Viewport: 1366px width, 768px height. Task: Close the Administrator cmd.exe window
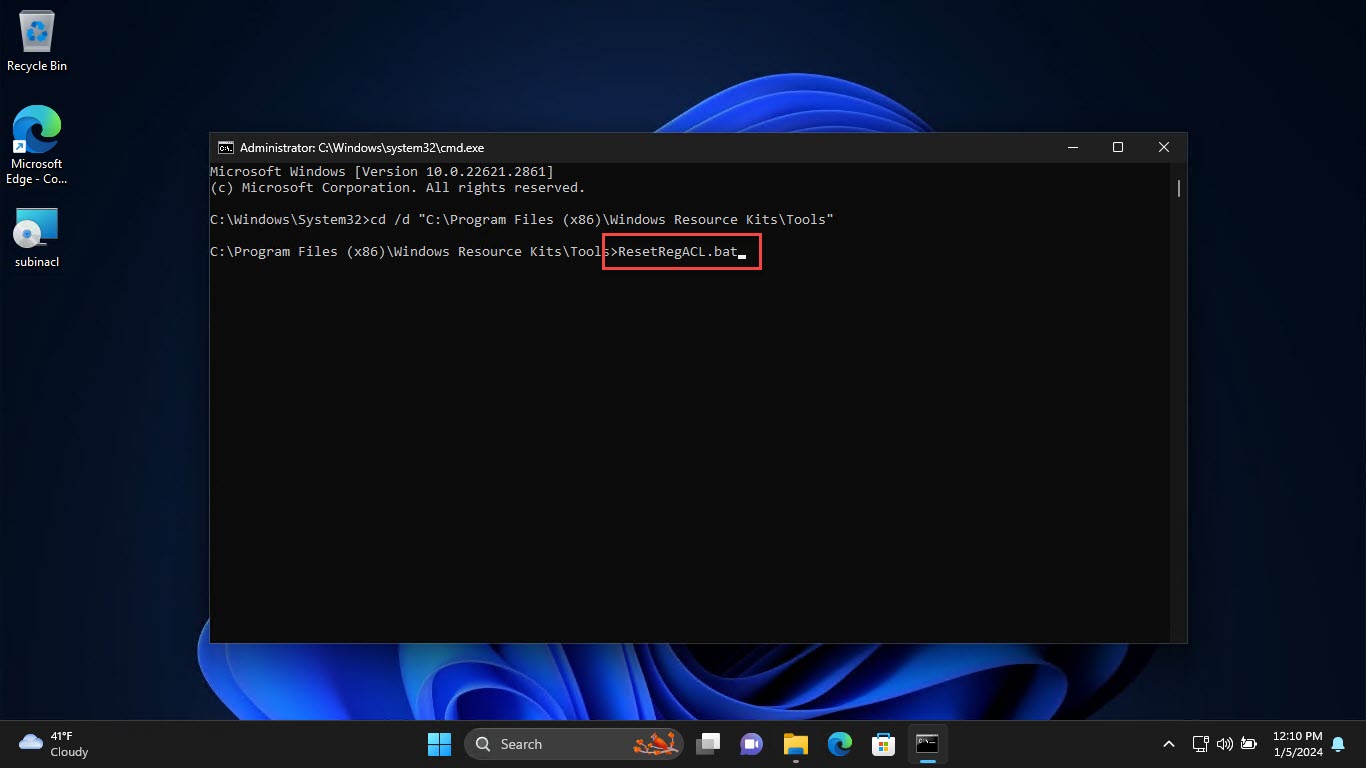(x=1164, y=147)
